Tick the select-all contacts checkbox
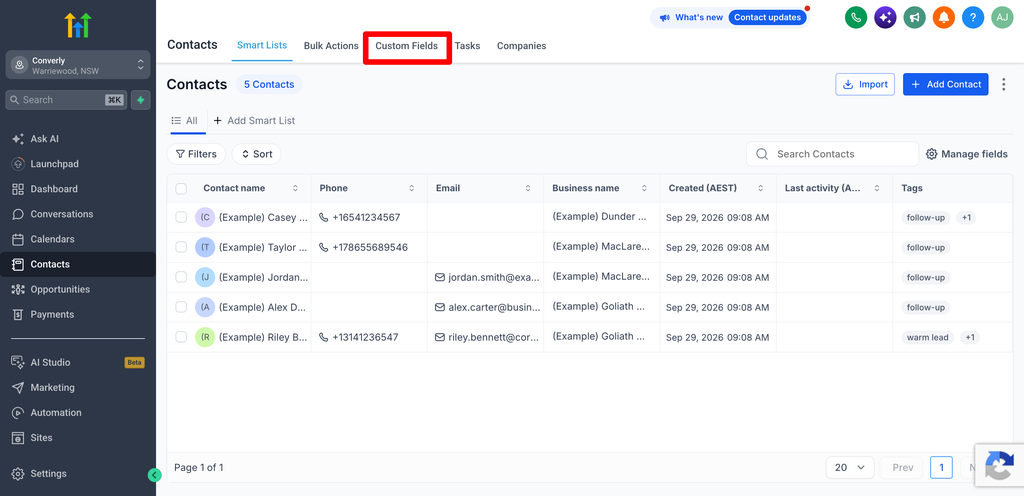Viewport: 1024px width, 496px height. pyautogui.click(x=181, y=189)
